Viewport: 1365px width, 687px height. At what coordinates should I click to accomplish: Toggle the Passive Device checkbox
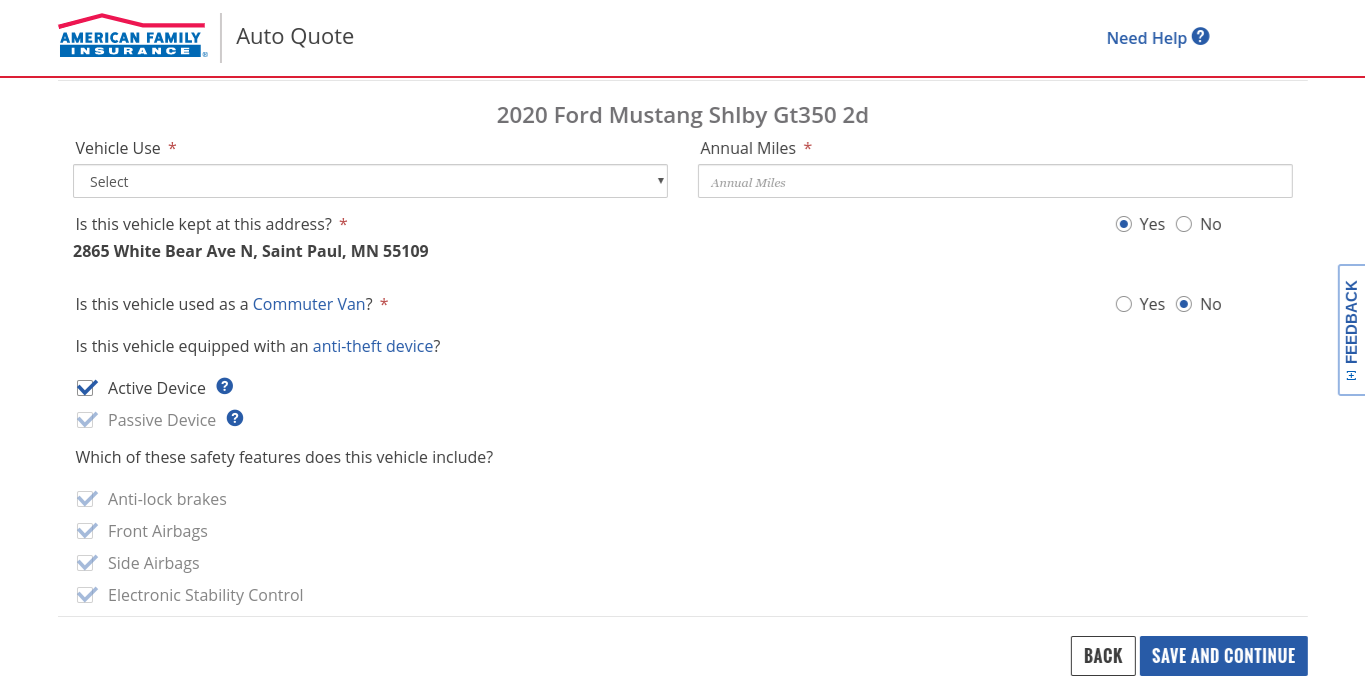click(87, 420)
